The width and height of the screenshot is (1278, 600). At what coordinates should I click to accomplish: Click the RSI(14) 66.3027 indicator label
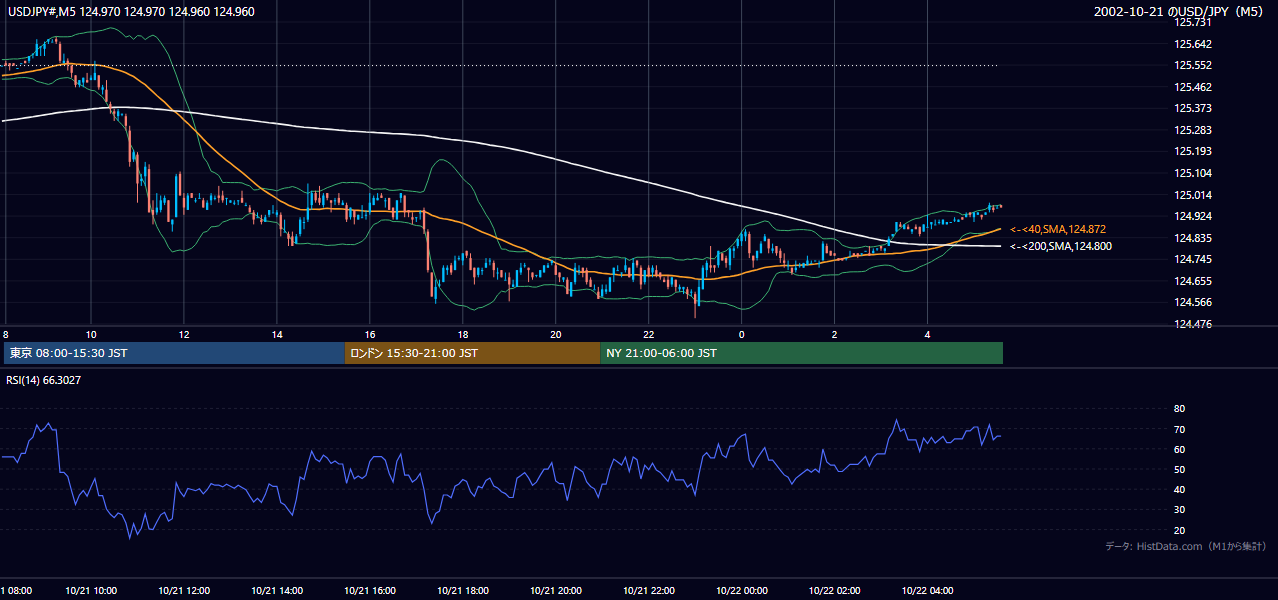[x=42, y=380]
